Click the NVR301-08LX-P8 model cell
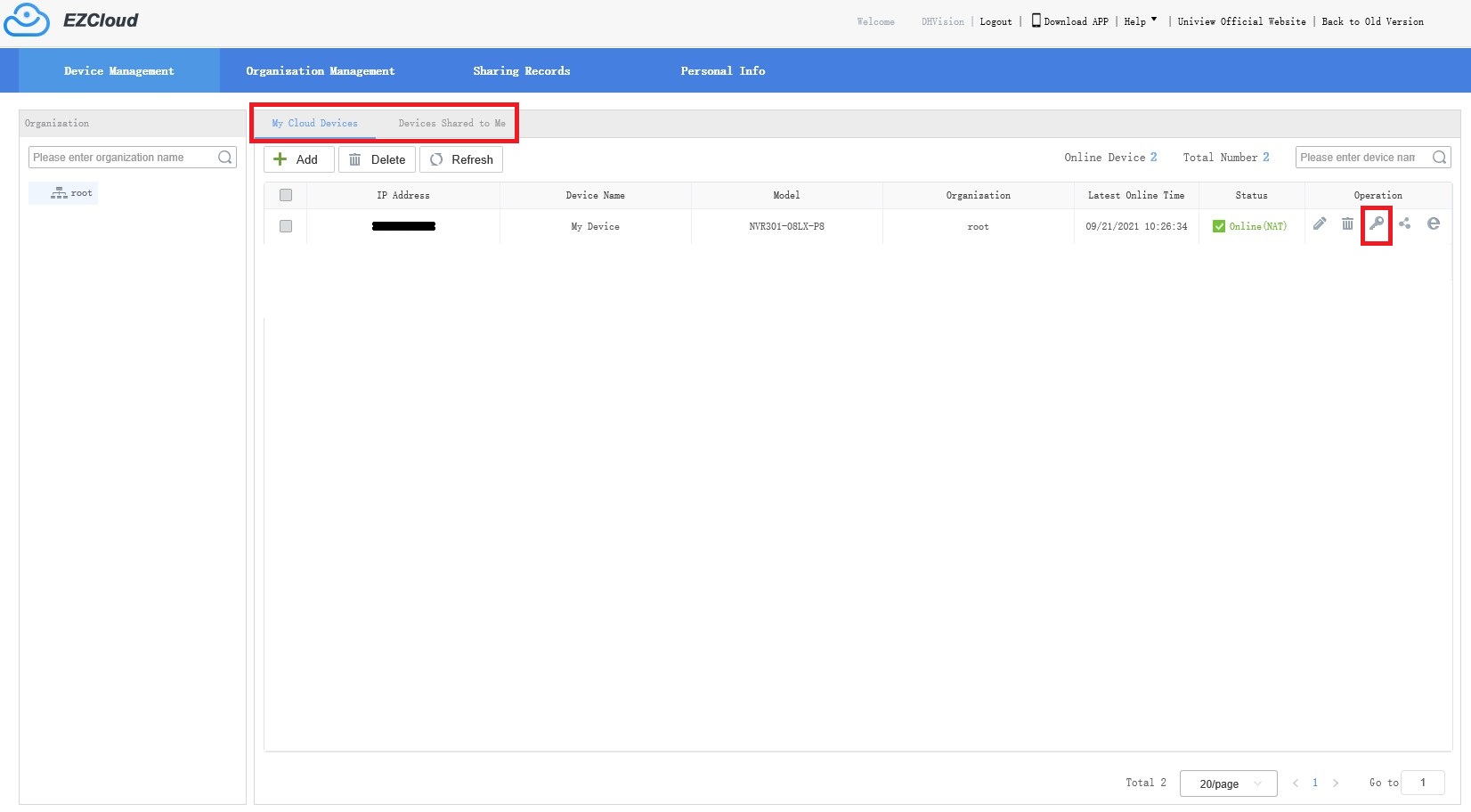This screenshot has width=1471, height=812. [786, 226]
